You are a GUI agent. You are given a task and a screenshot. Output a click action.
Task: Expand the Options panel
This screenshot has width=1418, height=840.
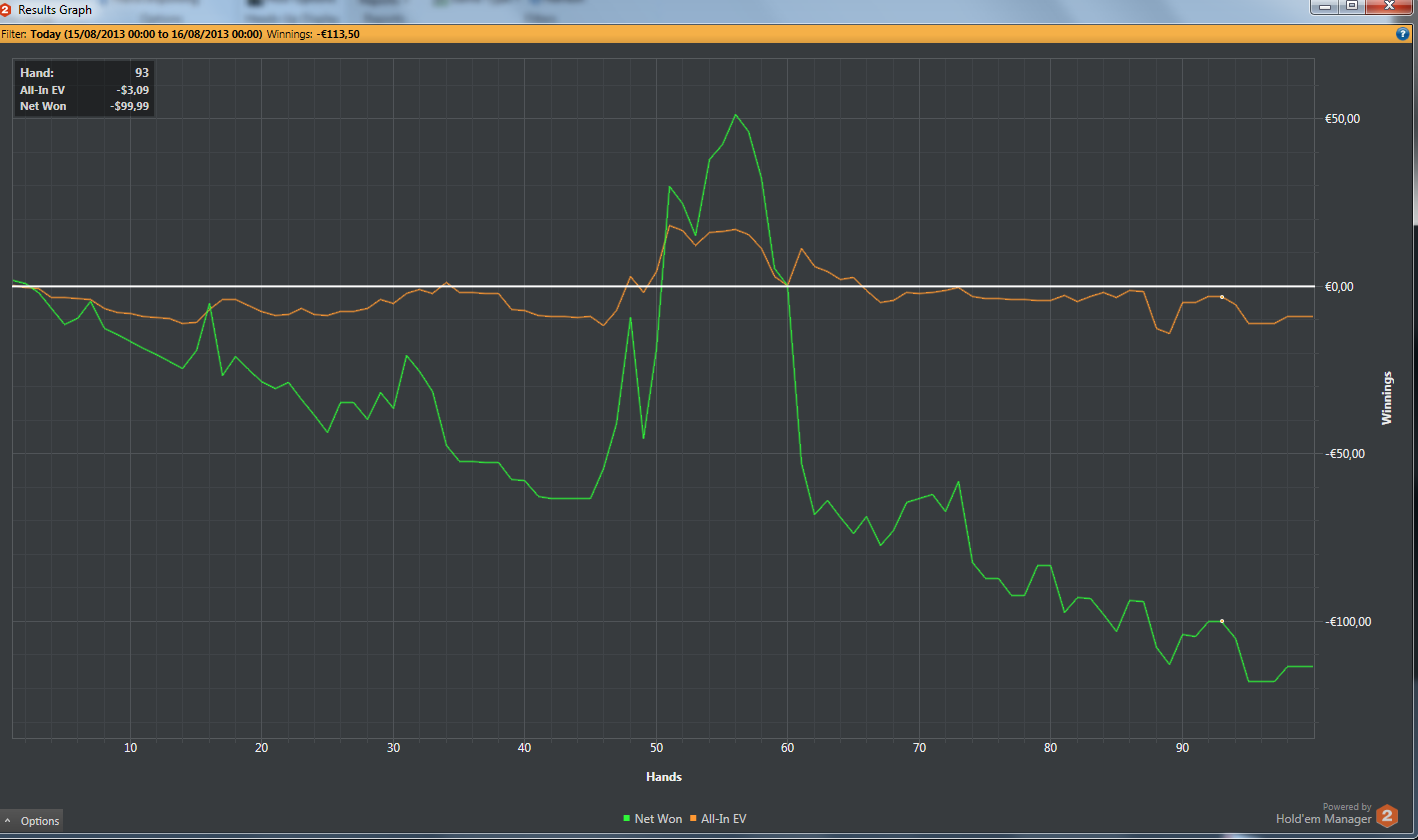pos(32,821)
